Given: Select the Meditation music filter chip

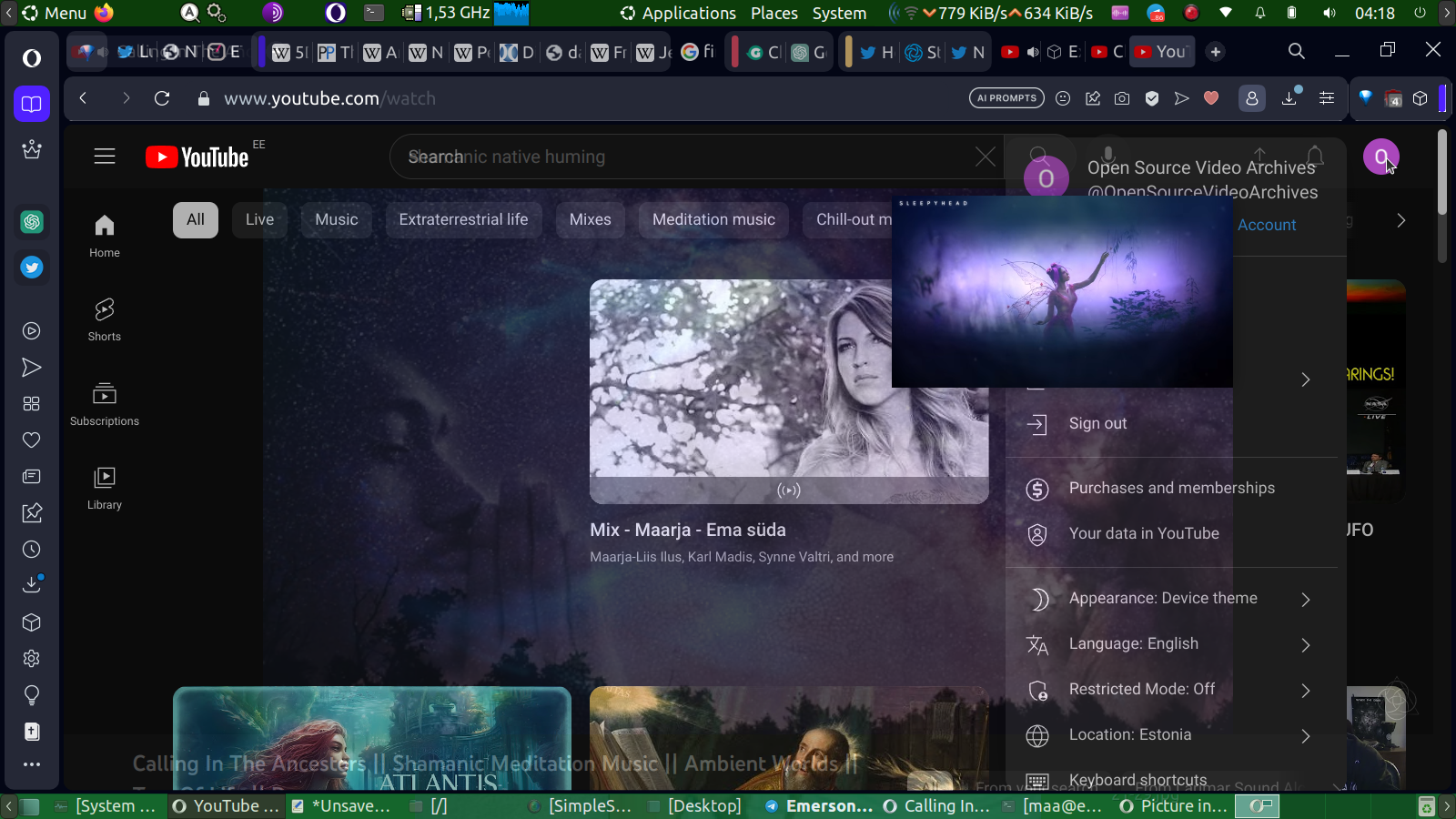Looking at the screenshot, I should tap(713, 219).
